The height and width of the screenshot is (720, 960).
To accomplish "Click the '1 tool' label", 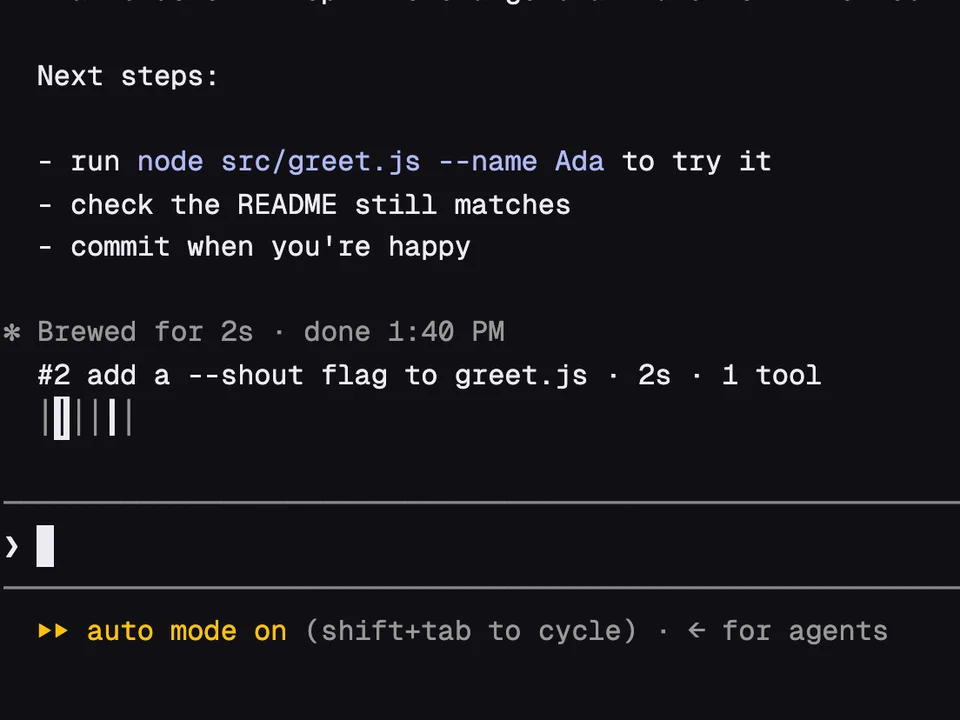I will [x=771, y=375].
